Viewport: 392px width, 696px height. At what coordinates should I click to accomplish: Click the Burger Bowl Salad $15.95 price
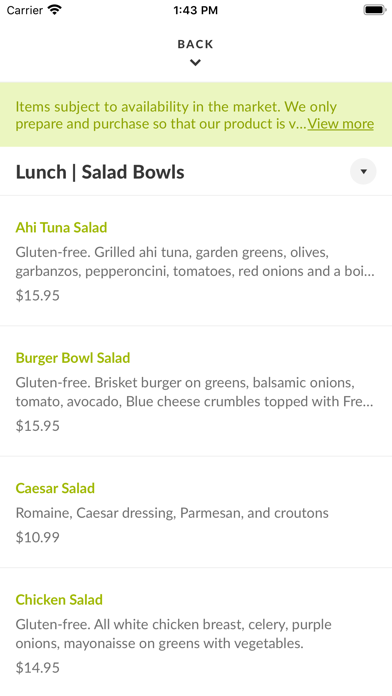click(x=38, y=426)
